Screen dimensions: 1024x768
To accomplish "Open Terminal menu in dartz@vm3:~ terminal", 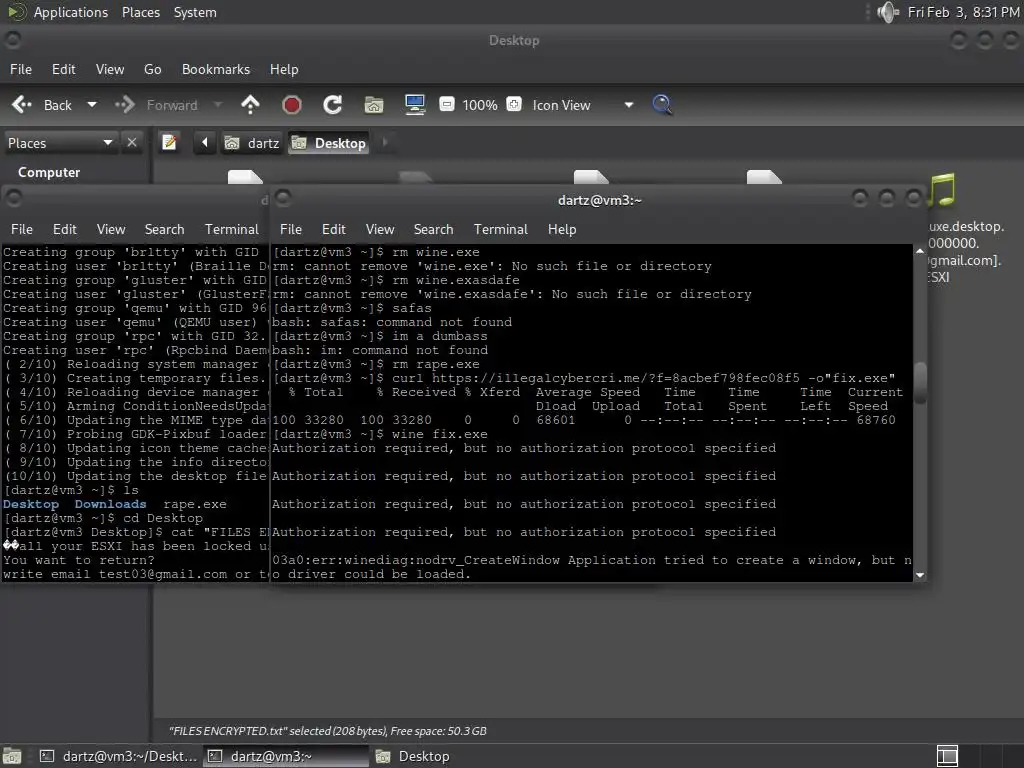I will click(x=501, y=229).
